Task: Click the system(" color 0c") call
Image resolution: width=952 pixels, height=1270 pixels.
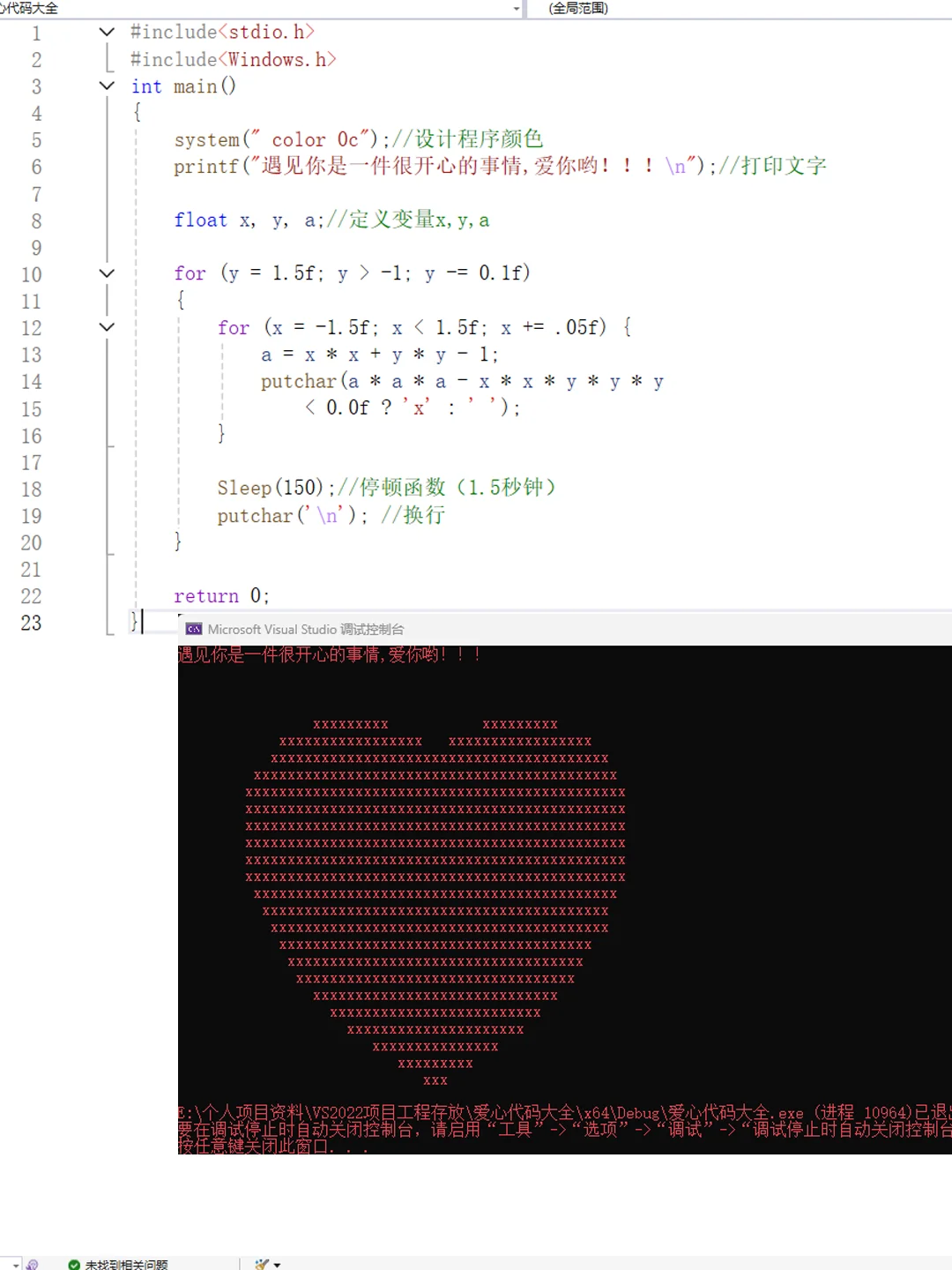Action: click(281, 139)
